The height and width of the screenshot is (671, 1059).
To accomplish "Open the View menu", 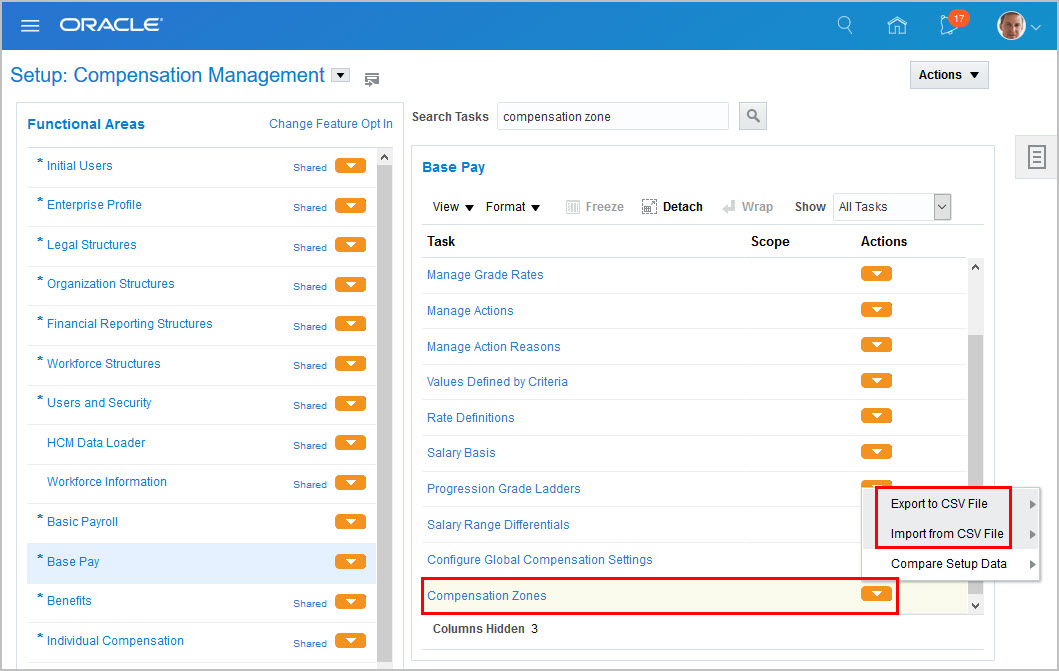I will click(453, 207).
